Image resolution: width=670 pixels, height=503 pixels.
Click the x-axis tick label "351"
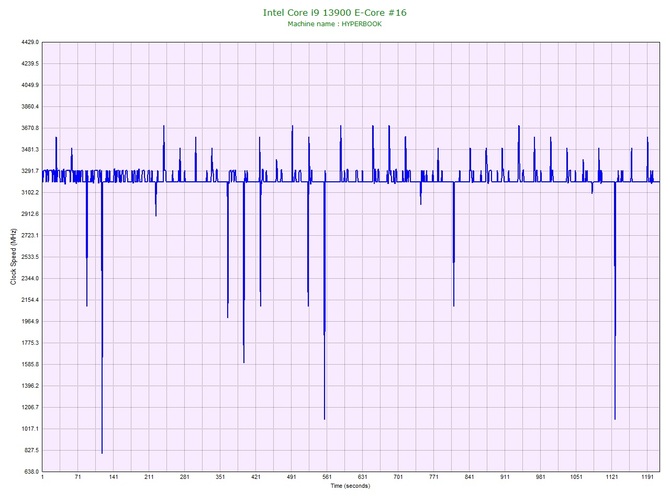click(x=220, y=477)
